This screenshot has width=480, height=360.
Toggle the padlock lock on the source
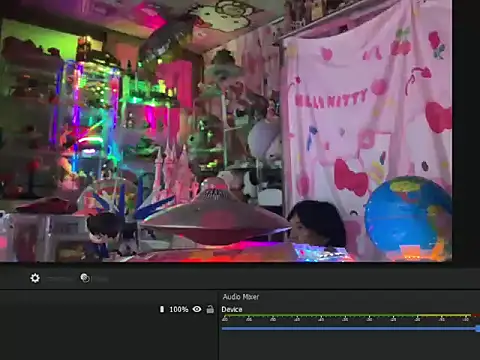click(x=210, y=309)
